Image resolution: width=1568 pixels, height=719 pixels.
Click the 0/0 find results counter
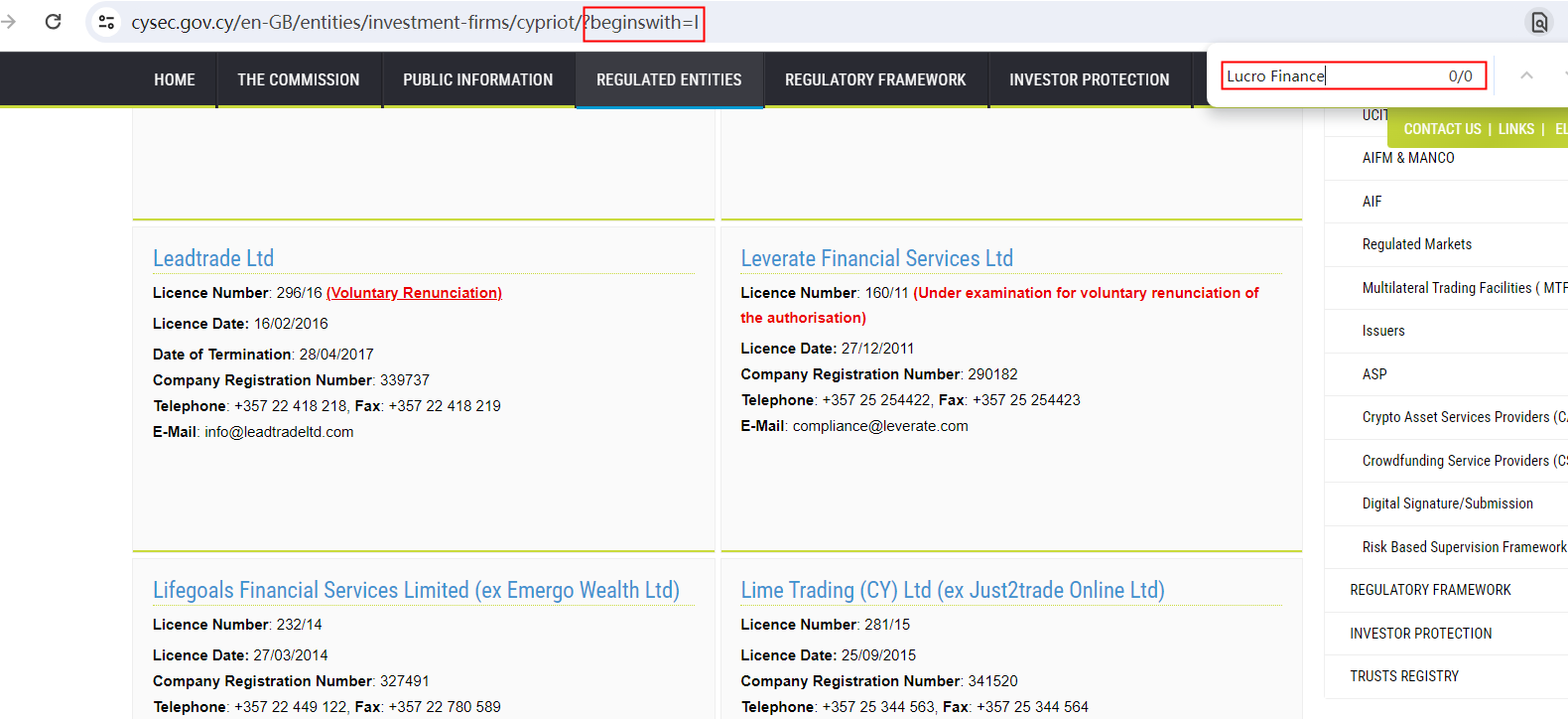pos(1460,76)
